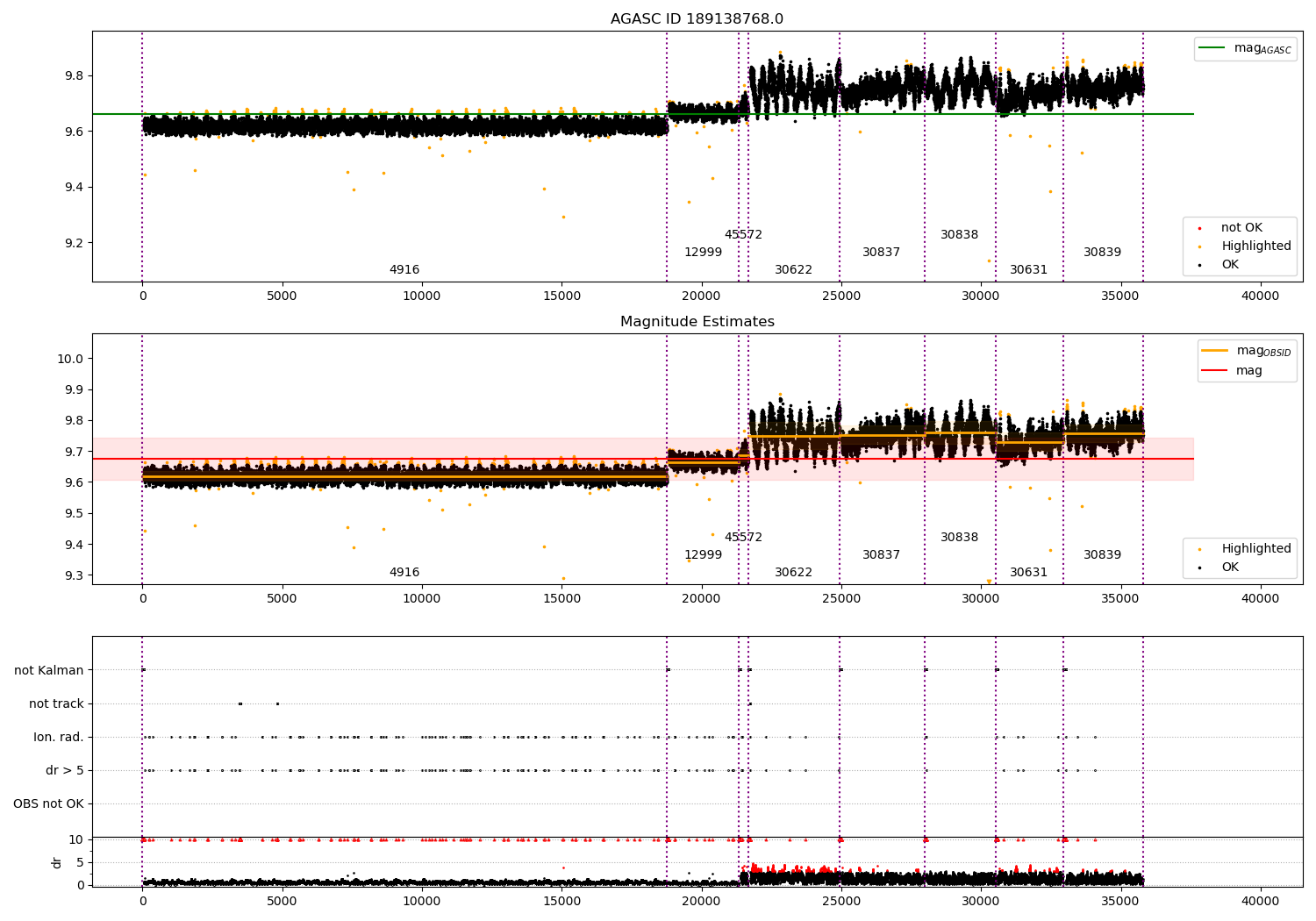
Task: Click obsid label 30837 in Magnitude Estimates plot
Action: coord(882,555)
